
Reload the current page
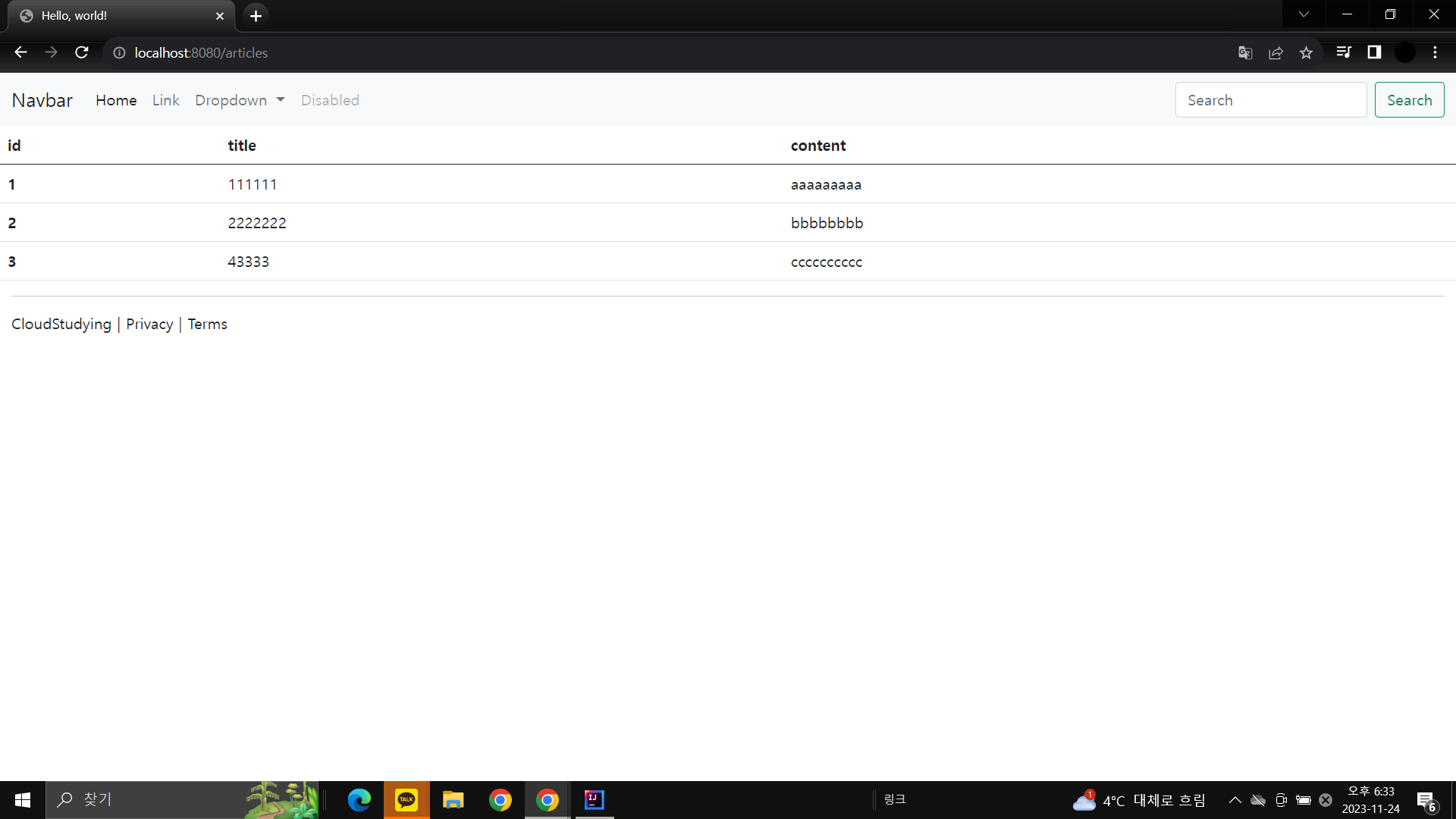[82, 52]
